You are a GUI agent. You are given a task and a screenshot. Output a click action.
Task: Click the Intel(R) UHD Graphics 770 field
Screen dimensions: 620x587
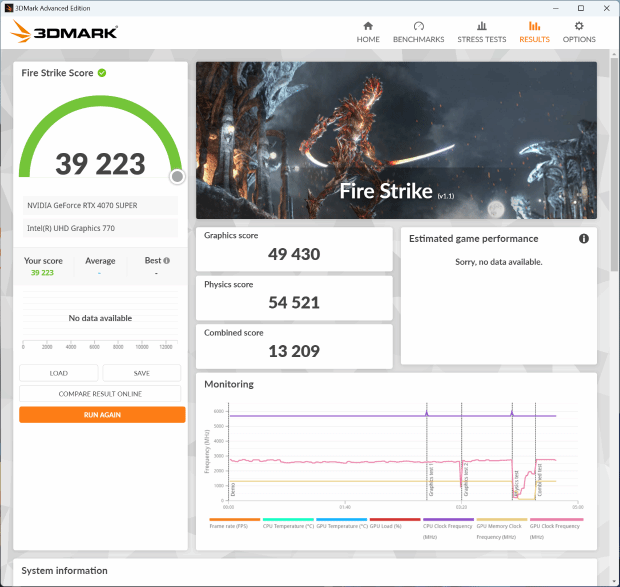100,228
